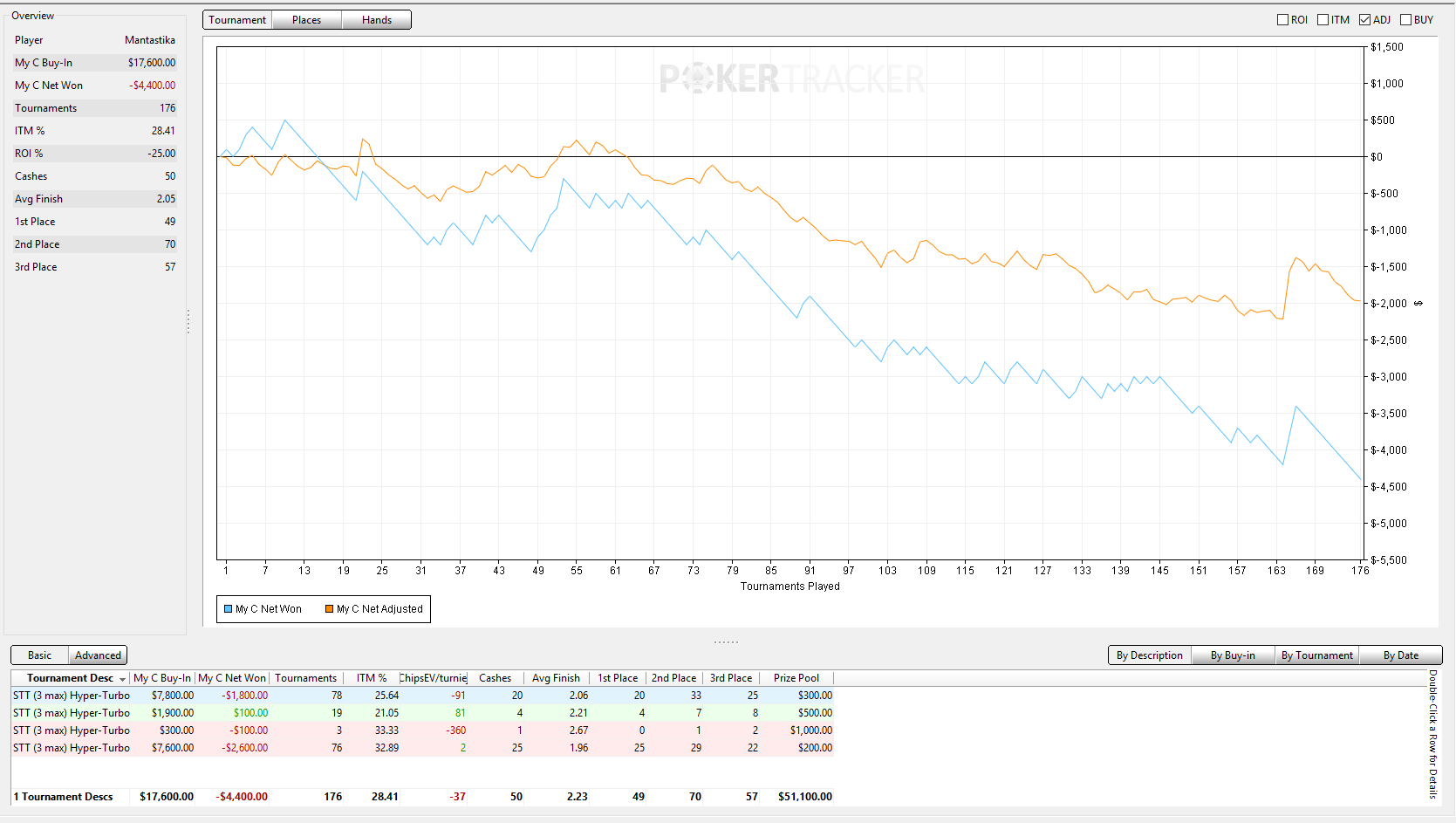Click the -$1,800.00 net won cell

tap(244, 696)
